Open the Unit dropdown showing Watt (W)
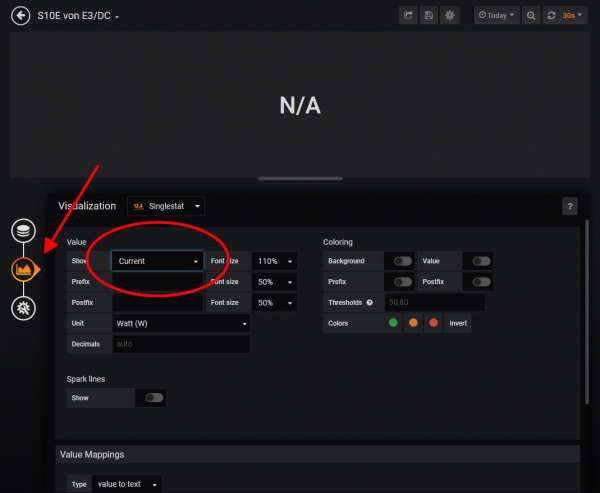 [180, 324]
